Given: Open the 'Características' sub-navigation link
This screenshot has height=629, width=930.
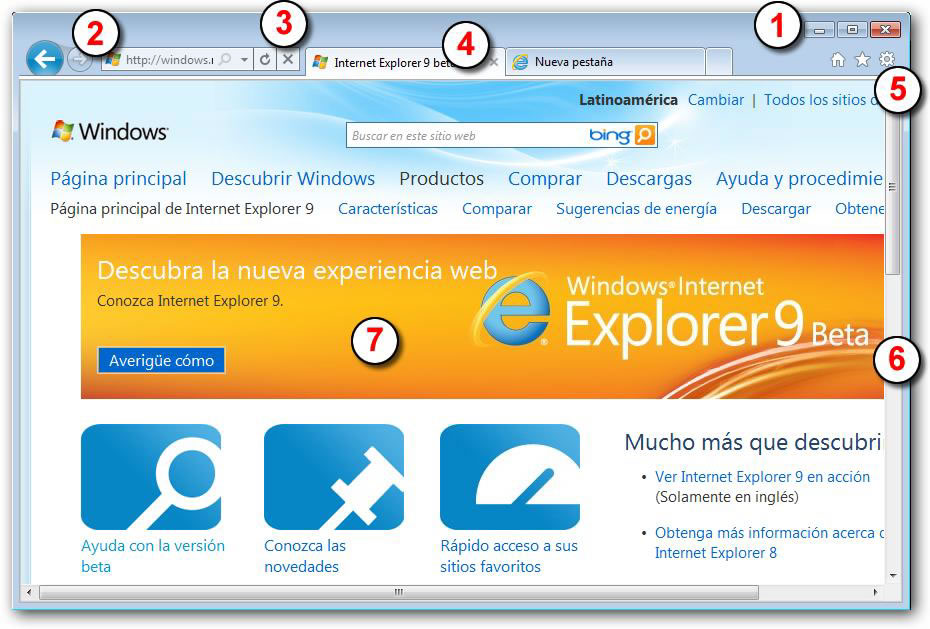Looking at the screenshot, I should pos(388,209).
